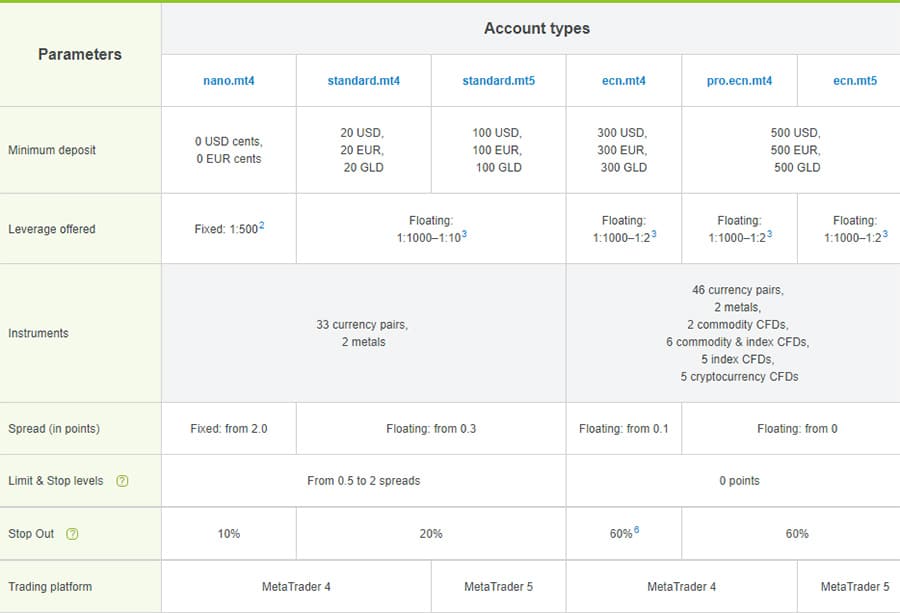Go to the ecn.mt5 account link

855,80
